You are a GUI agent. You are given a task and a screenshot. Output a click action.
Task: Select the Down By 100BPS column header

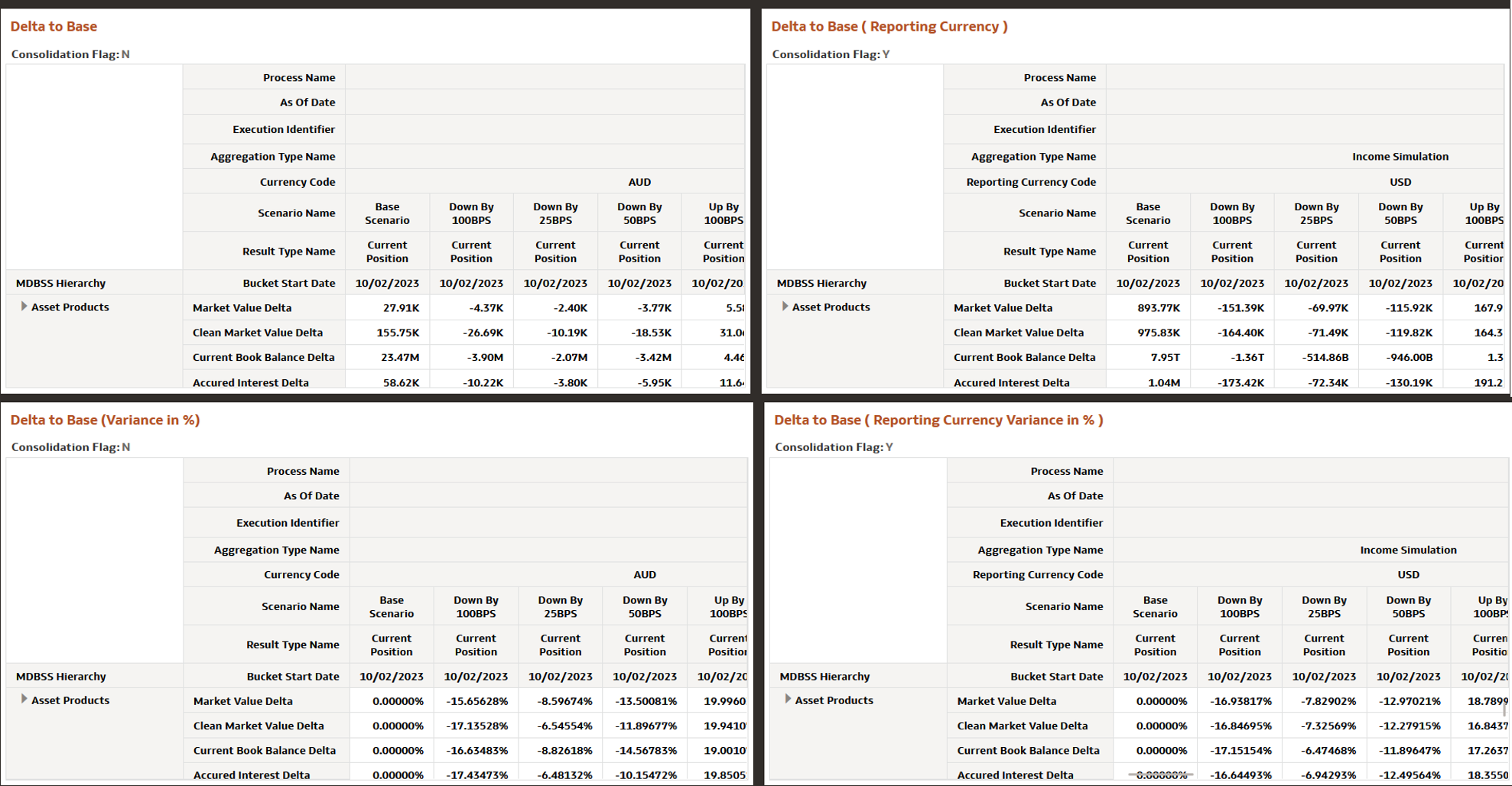[x=470, y=213]
